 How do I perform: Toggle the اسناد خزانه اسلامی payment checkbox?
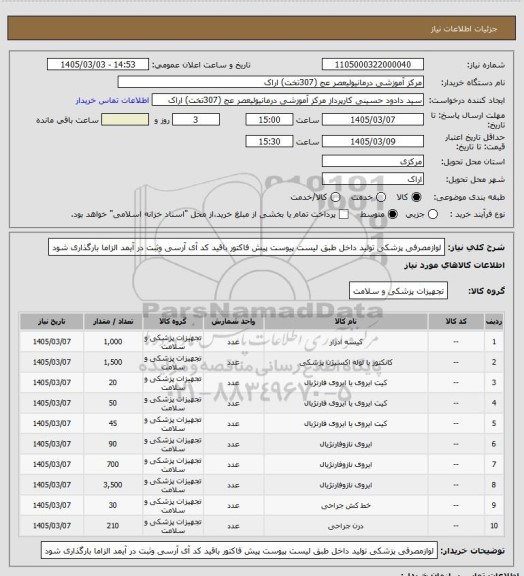pyautogui.click(x=344, y=214)
